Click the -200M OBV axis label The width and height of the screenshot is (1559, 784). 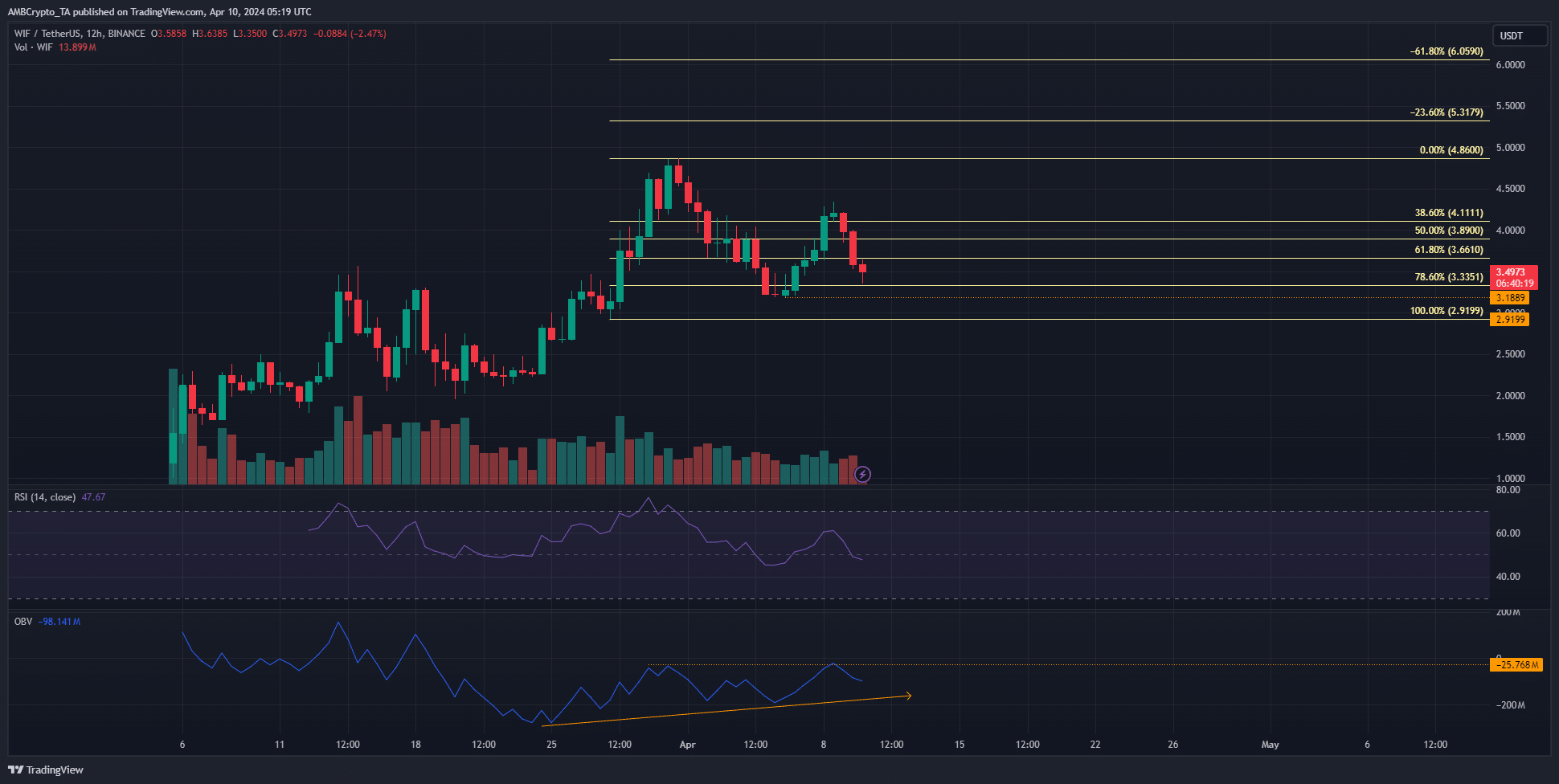pyautogui.click(x=1509, y=705)
